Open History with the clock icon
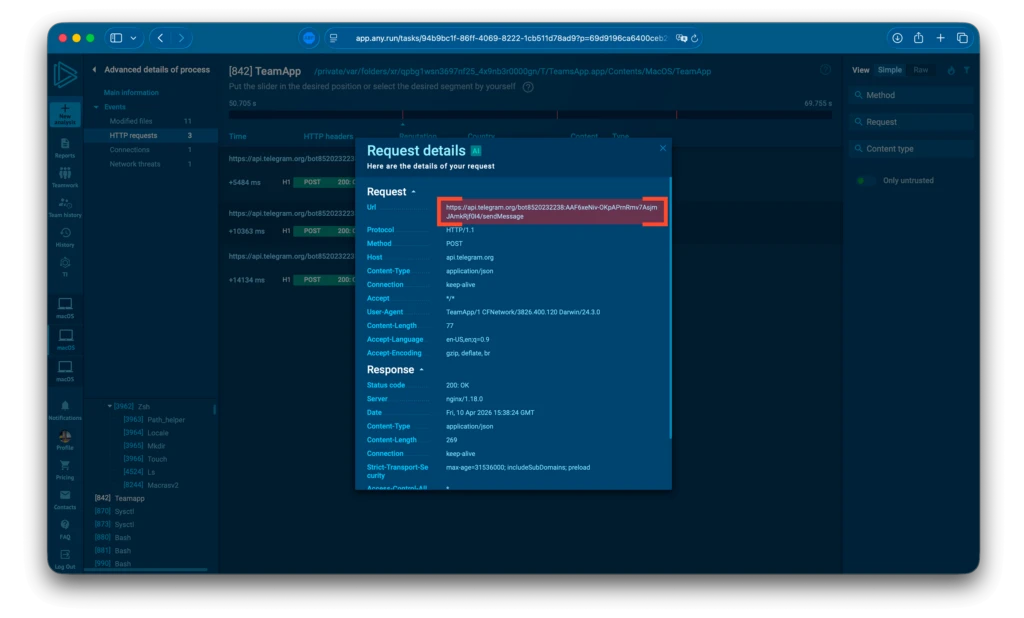1024x618 pixels. point(65,234)
